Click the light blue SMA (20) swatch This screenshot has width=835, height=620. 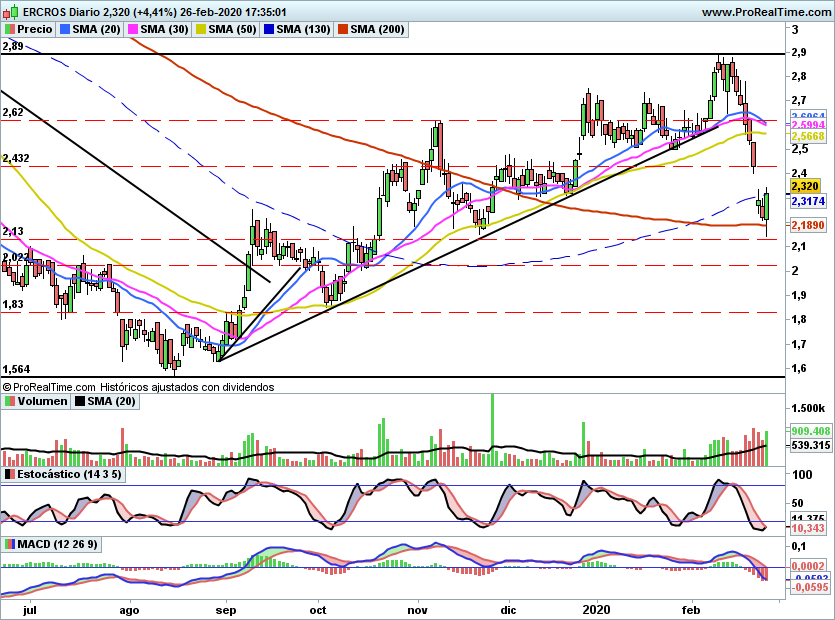(65, 29)
